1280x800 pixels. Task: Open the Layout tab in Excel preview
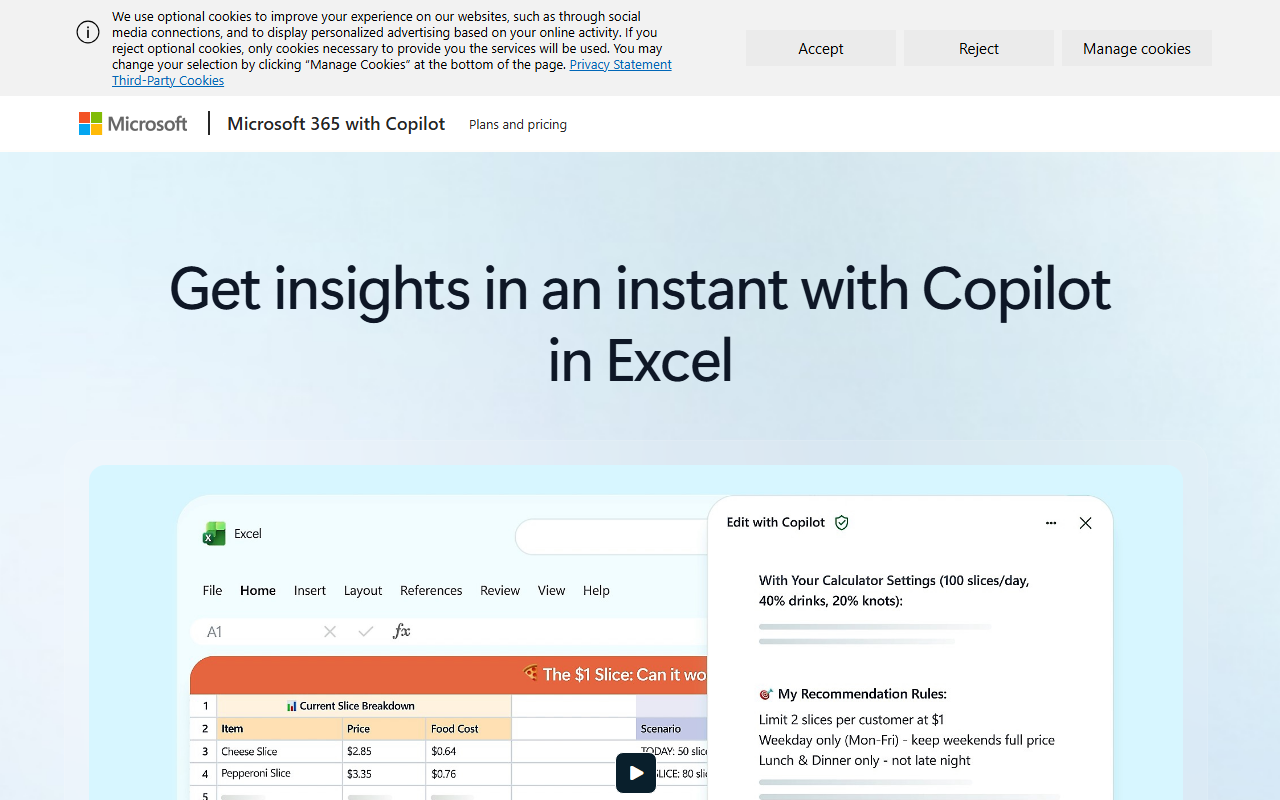[363, 590]
